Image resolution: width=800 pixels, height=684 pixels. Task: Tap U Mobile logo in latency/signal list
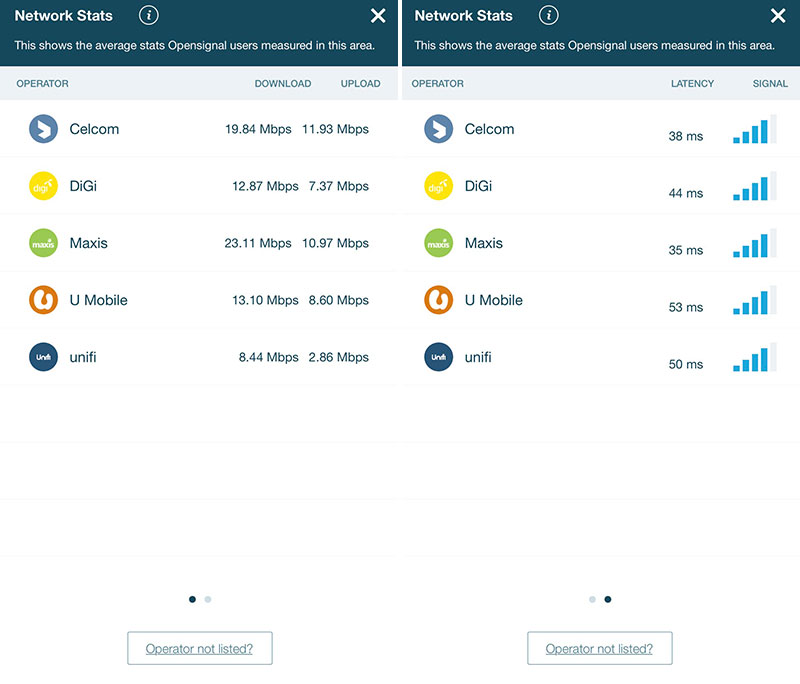pos(438,300)
